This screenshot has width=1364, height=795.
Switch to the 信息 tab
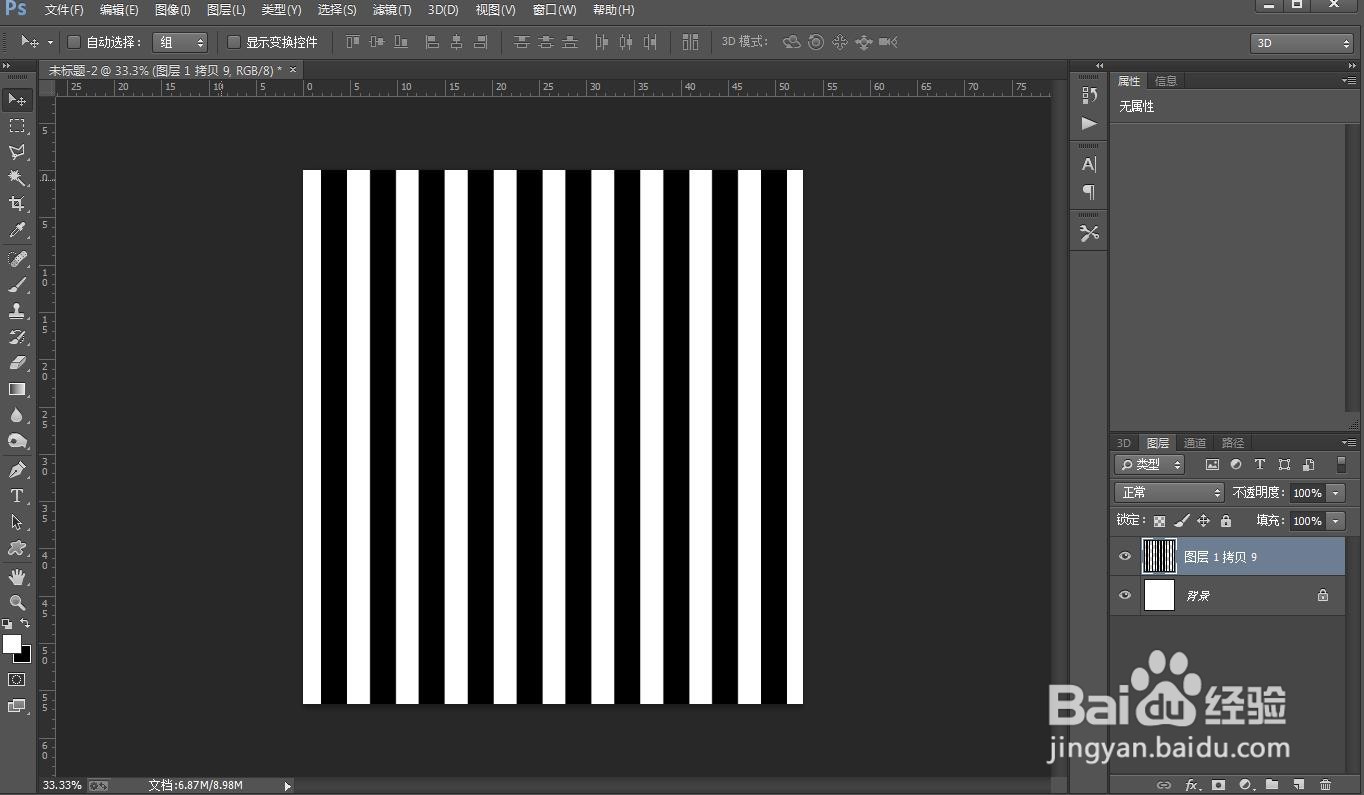pyautogui.click(x=1166, y=81)
